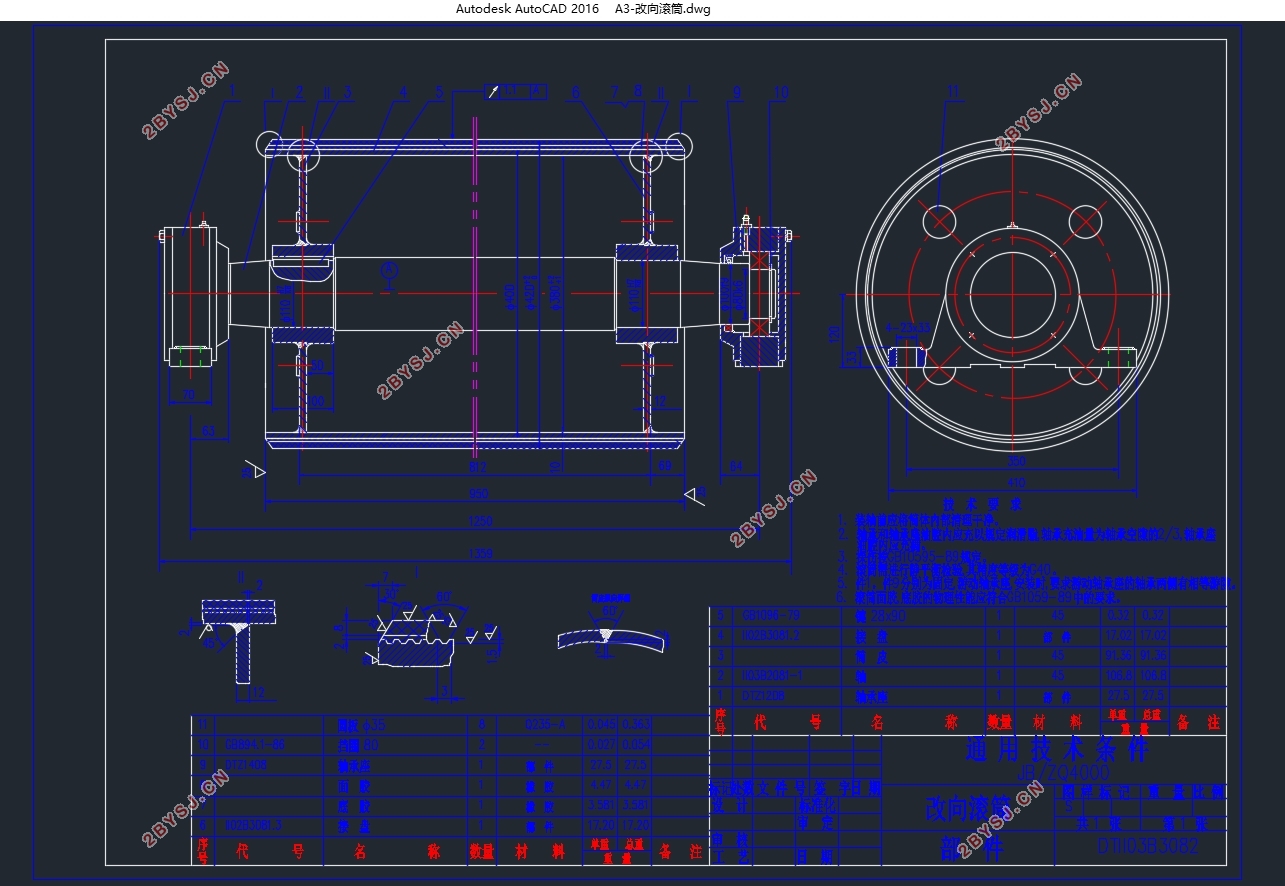
Task: Click the 通用技术条件 title block text
Action: [1057, 749]
